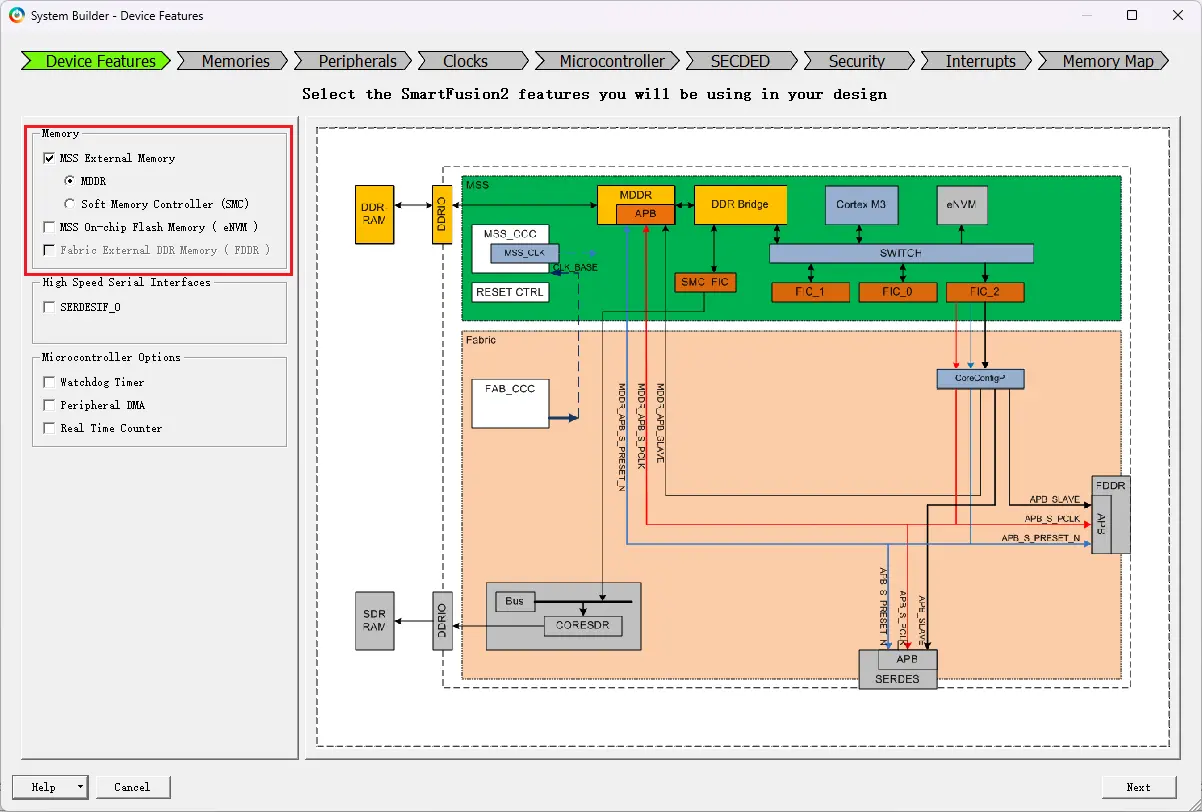Check the SERDESIF_0 checkbox
The image size is (1202, 812).
(x=49, y=307)
